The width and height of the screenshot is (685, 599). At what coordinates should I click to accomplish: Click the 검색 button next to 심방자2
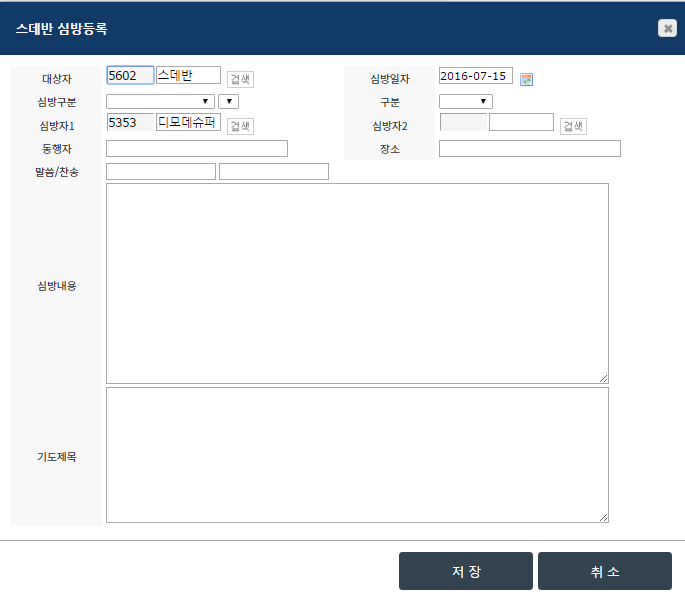(573, 126)
